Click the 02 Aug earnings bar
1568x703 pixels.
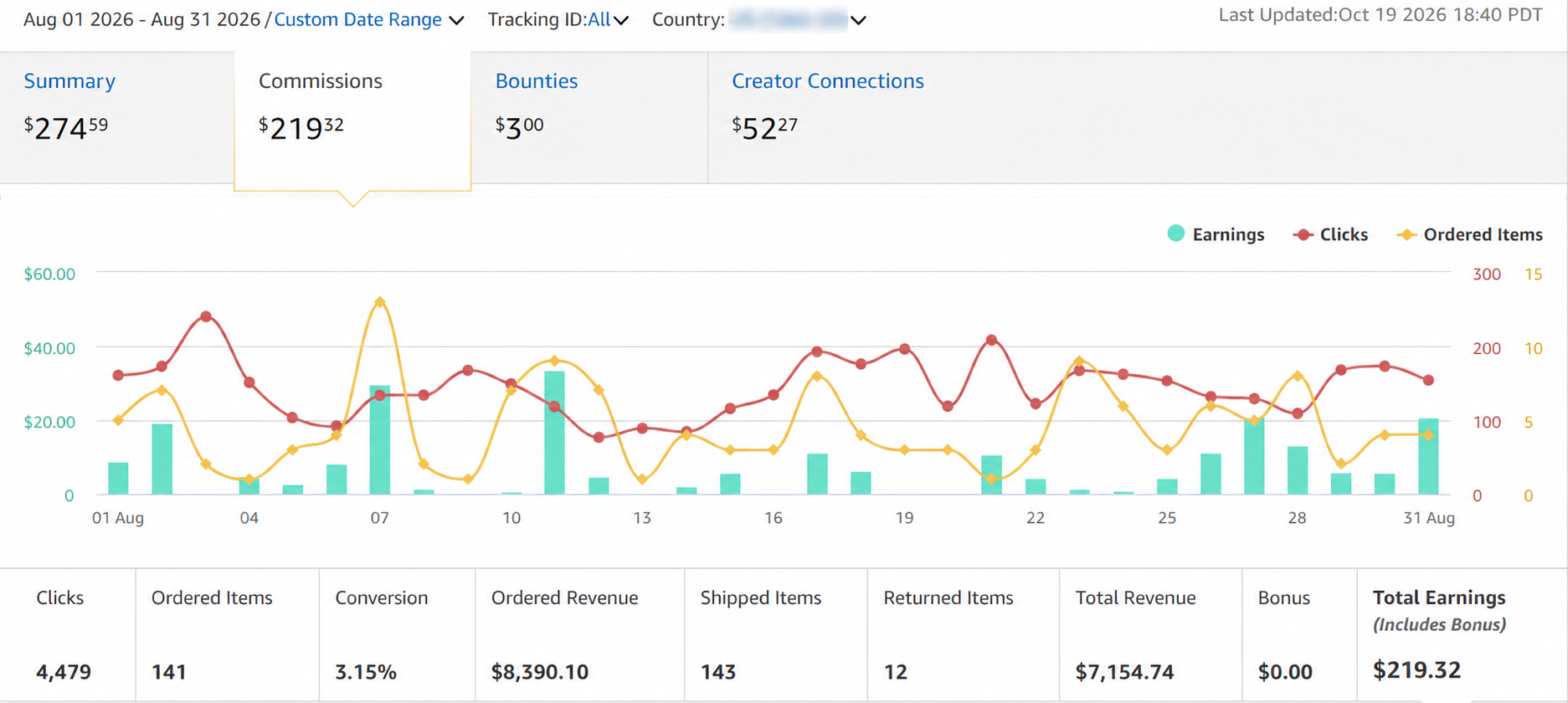[162, 459]
